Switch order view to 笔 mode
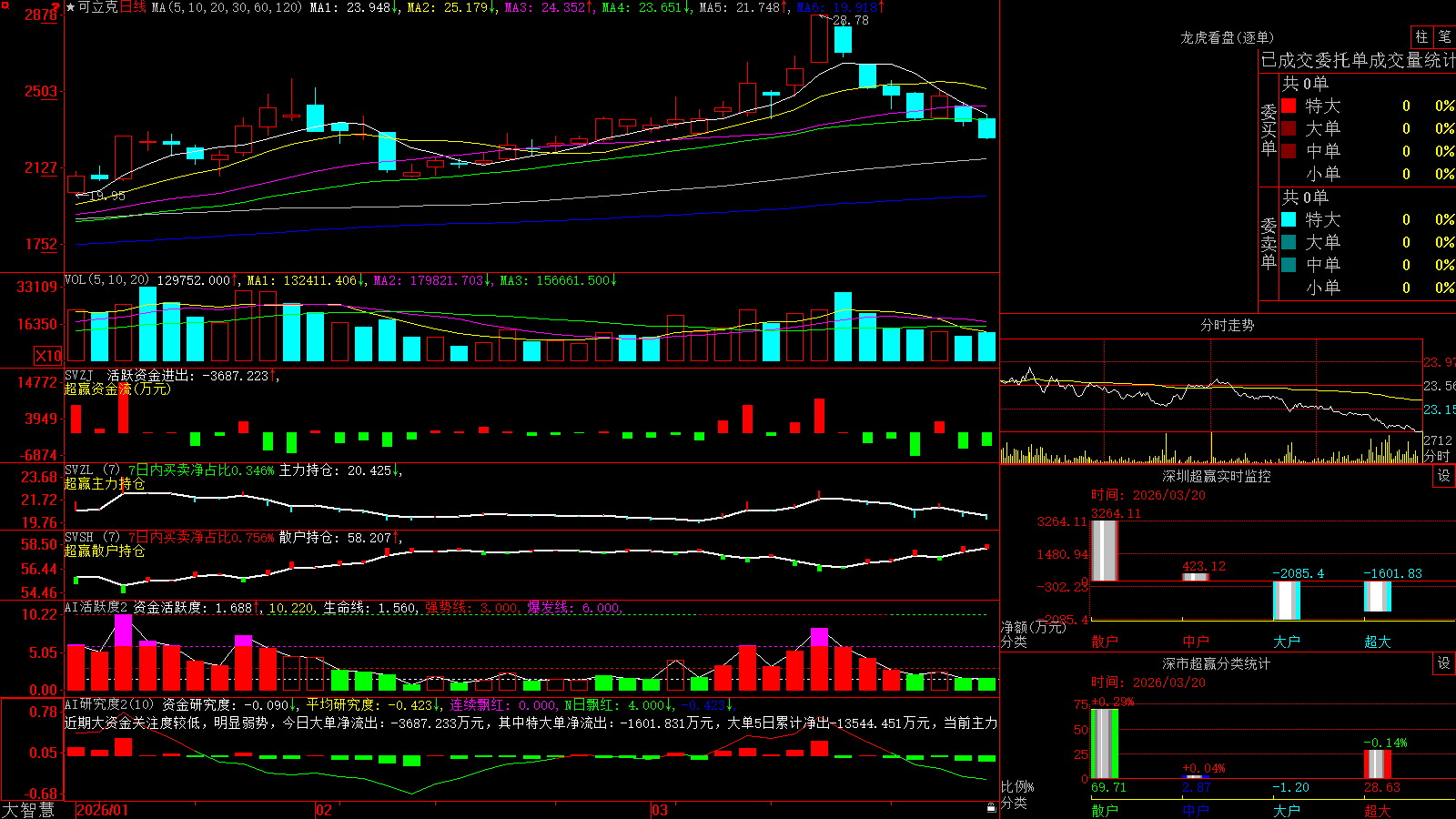 (x=1445, y=36)
